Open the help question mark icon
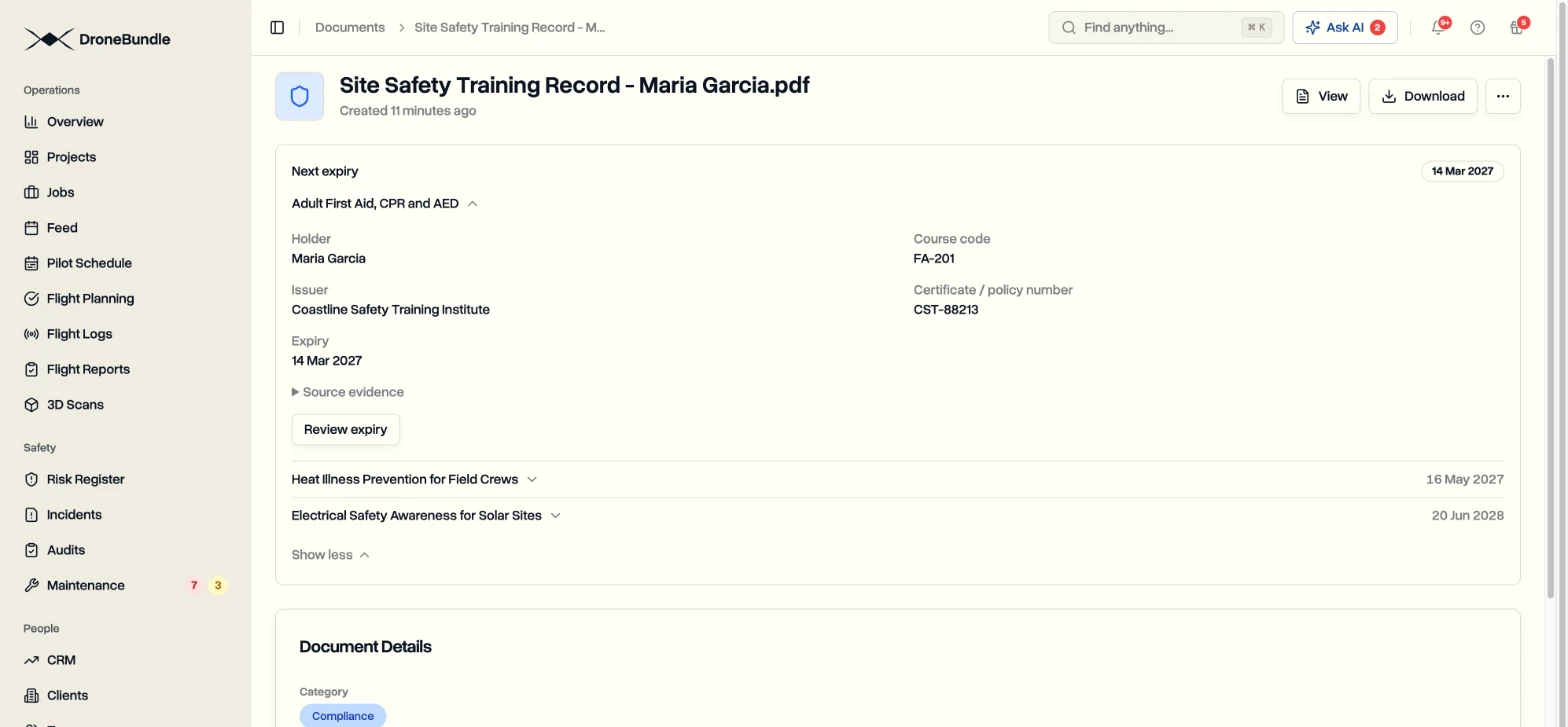The width and height of the screenshot is (1568, 727). point(1477,28)
